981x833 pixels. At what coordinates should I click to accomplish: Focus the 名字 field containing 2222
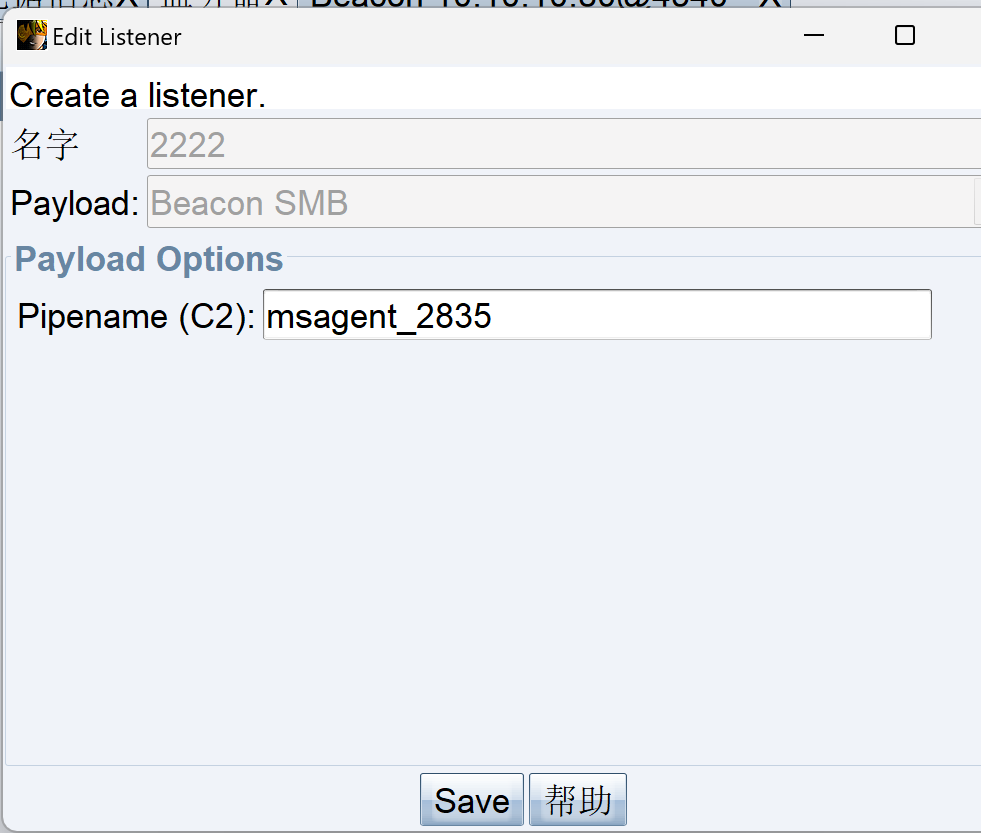coord(563,144)
